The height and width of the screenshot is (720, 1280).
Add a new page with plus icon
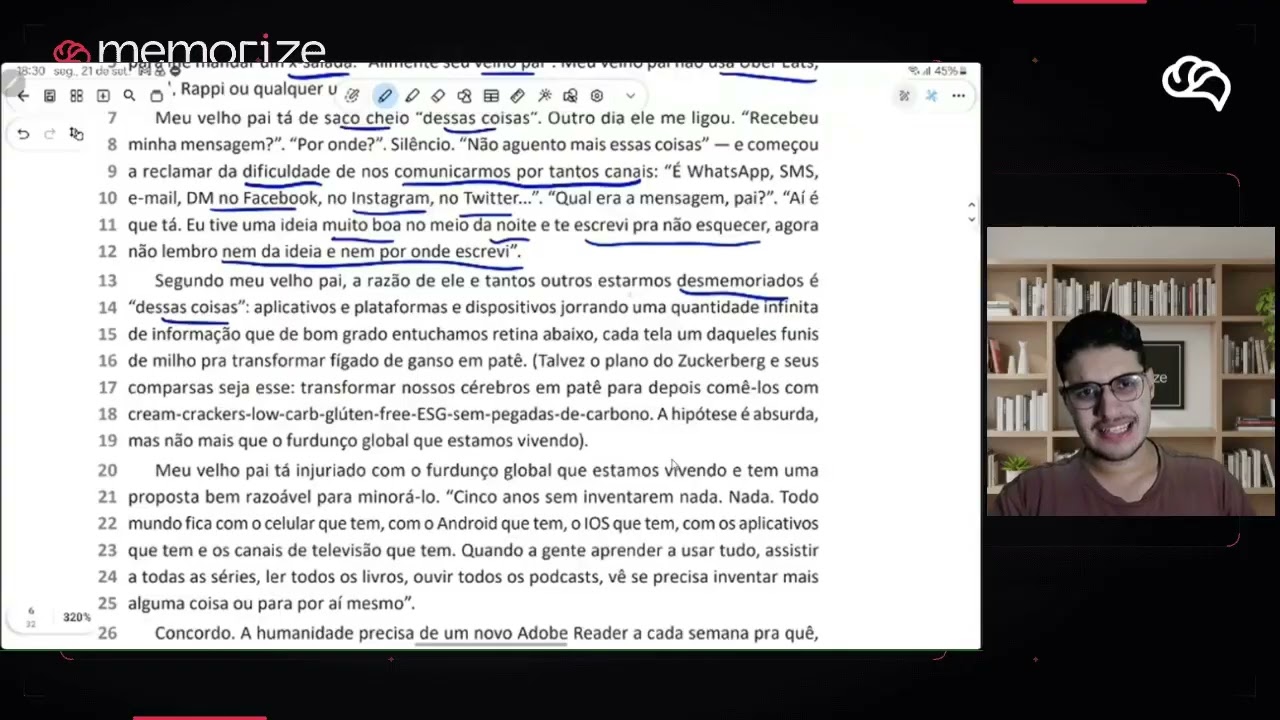pos(103,96)
